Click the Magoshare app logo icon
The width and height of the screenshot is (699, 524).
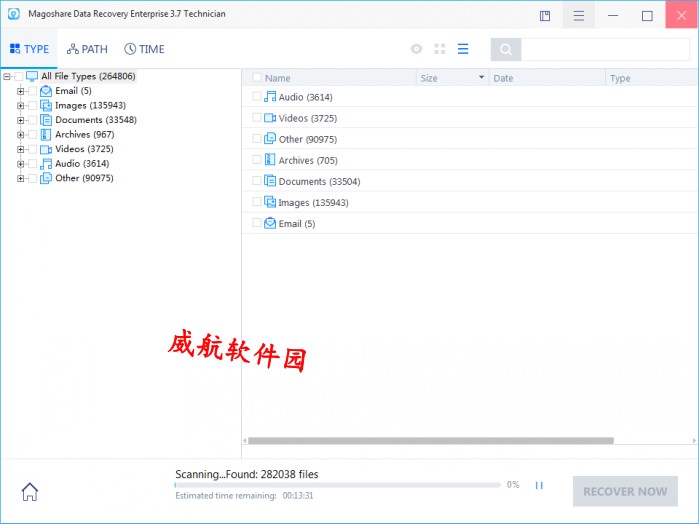(14, 14)
